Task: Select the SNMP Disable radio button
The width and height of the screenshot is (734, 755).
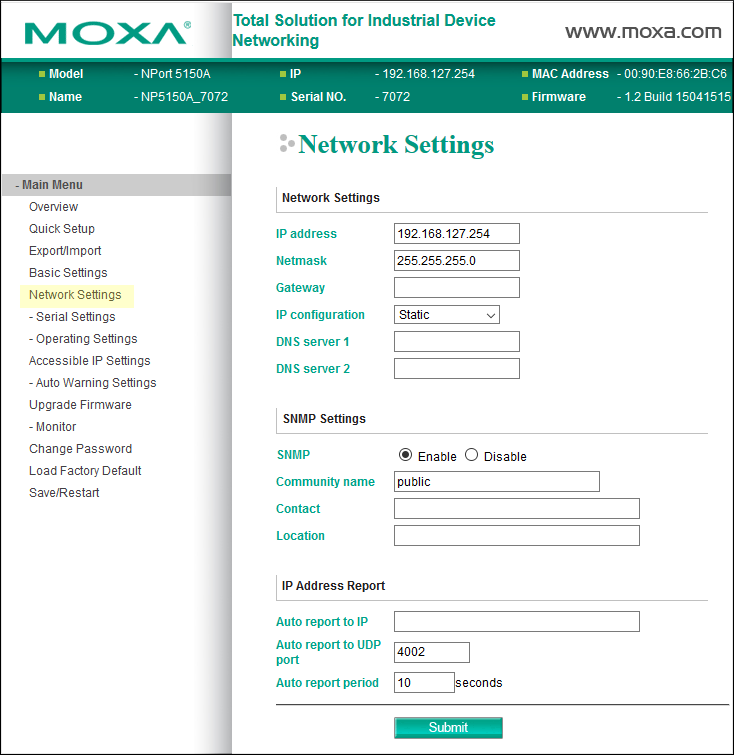Action: click(472, 455)
